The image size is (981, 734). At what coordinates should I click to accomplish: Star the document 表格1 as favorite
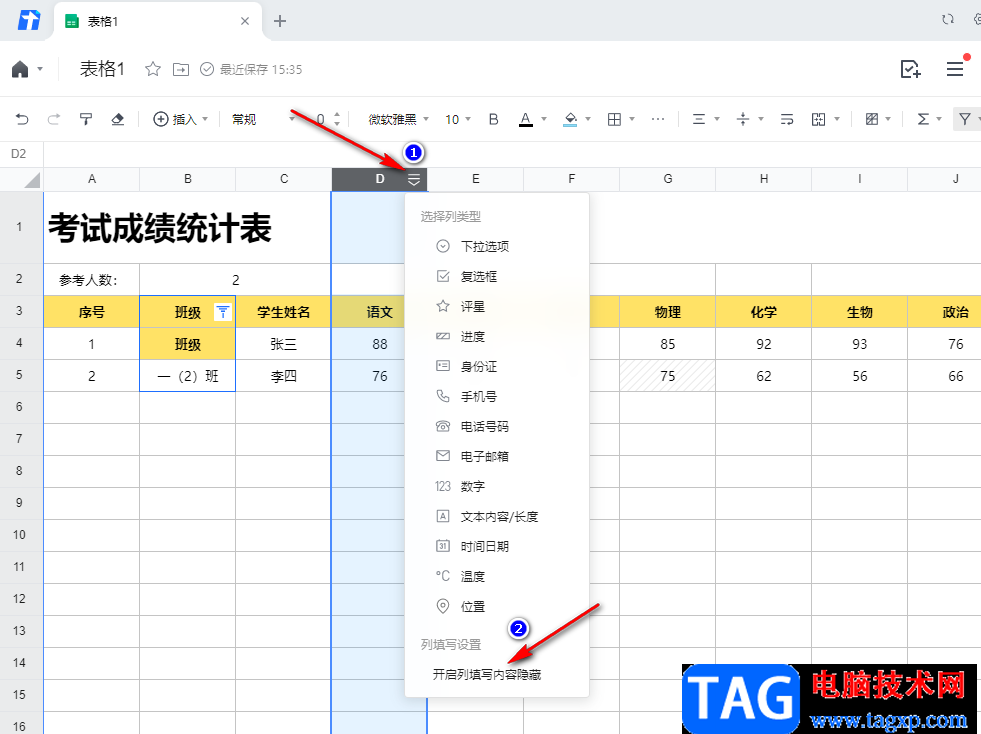pyautogui.click(x=153, y=69)
